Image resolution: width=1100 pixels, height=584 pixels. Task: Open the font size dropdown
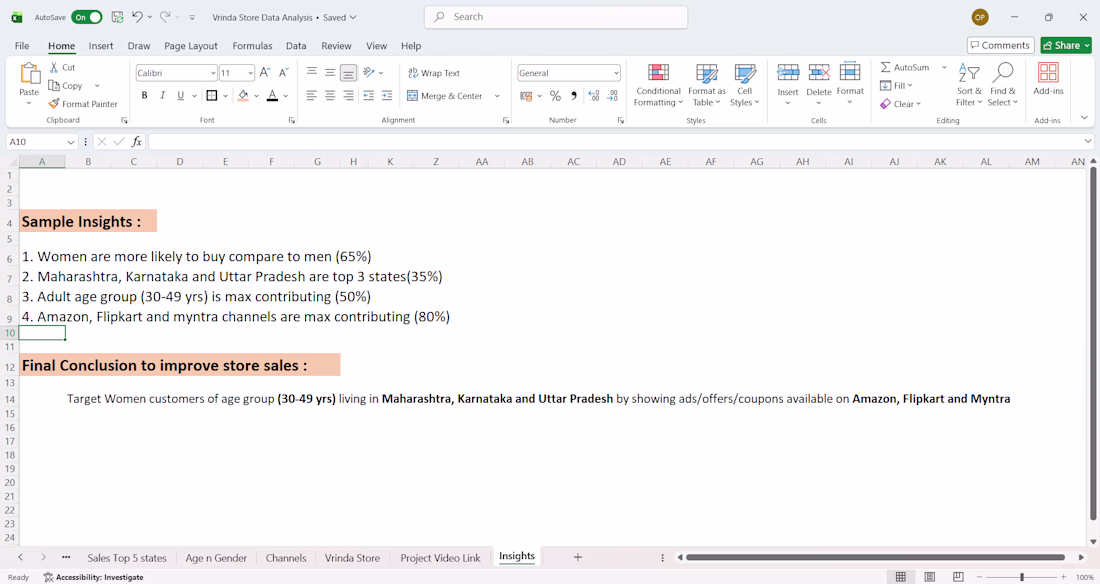[x=250, y=73]
